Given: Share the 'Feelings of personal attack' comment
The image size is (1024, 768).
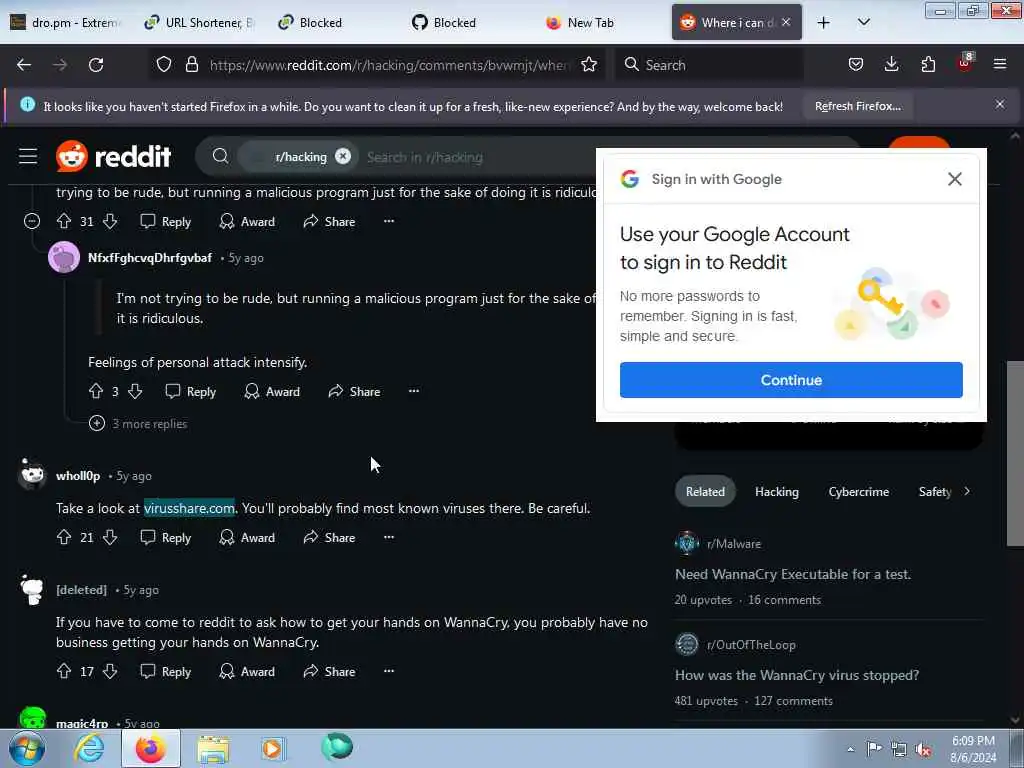Looking at the screenshot, I should pyautogui.click(x=354, y=391).
